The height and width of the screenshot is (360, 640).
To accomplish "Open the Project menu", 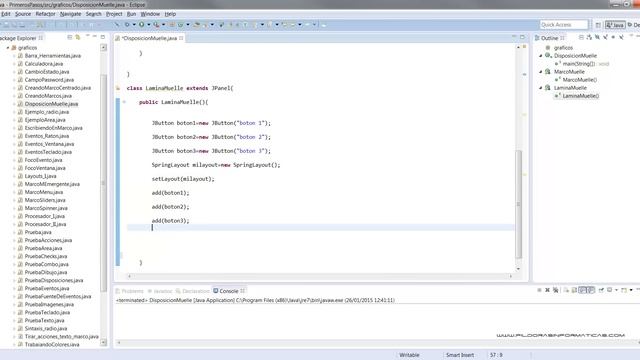I will tap(114, 14).
